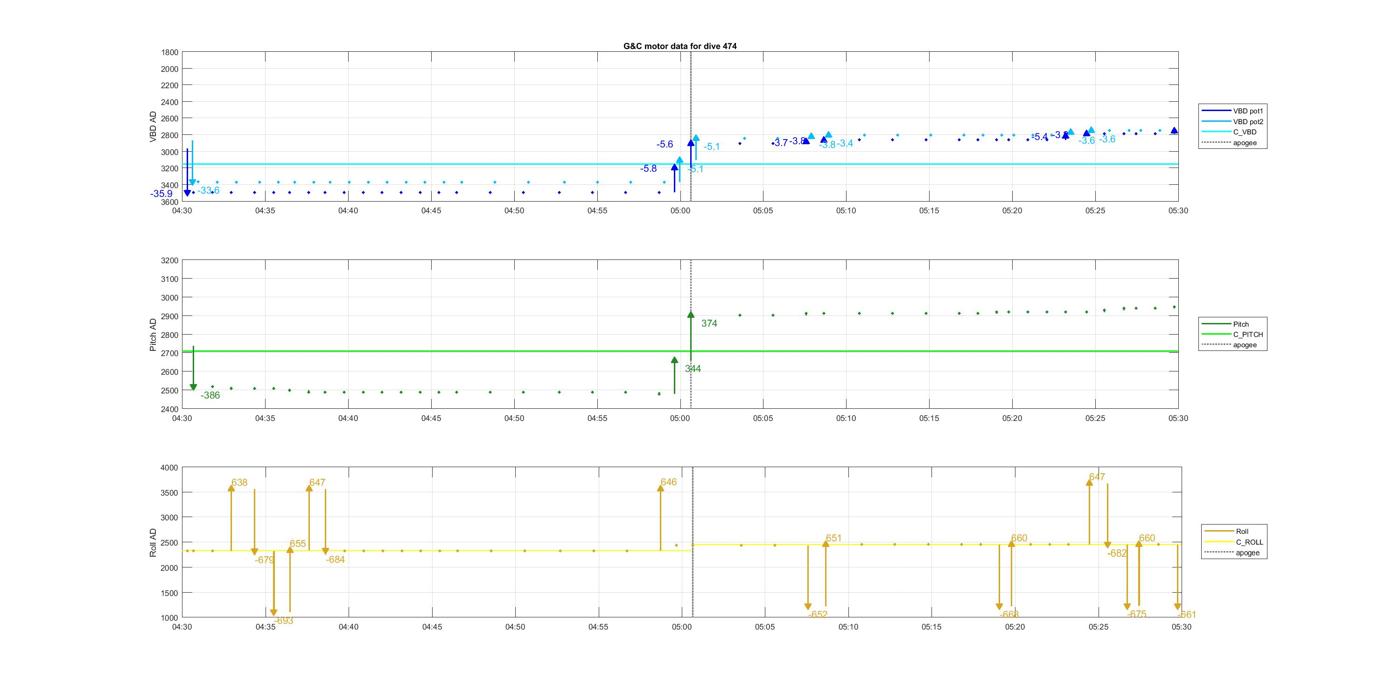Click the '-684' roll data label

click(335, 560)
